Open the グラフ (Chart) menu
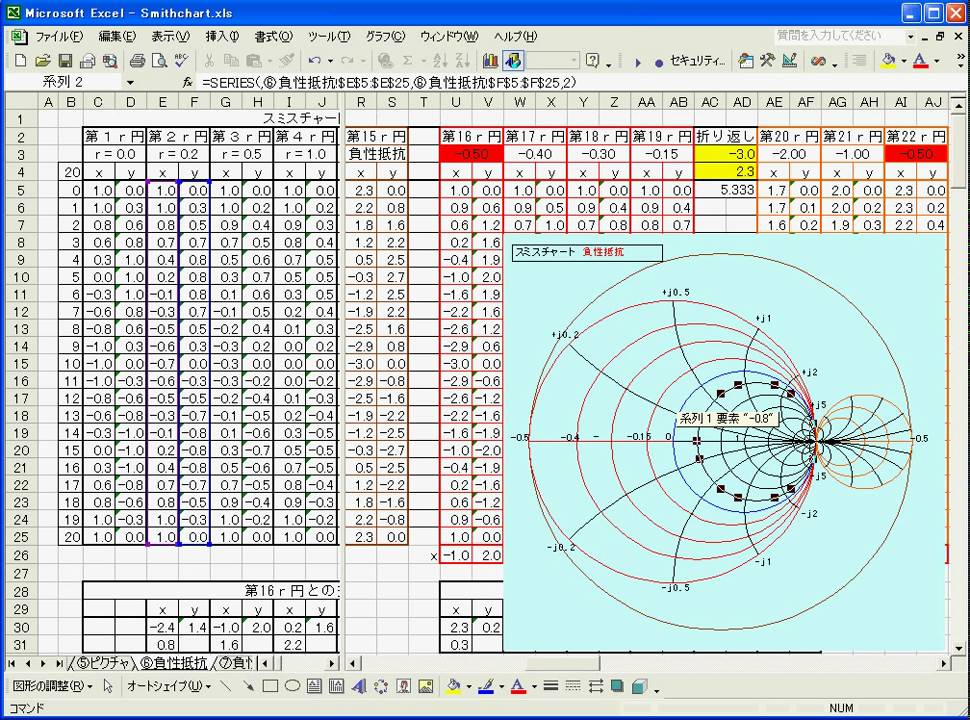The height and width of the screenshot is (720, 970). pos(385,36)
